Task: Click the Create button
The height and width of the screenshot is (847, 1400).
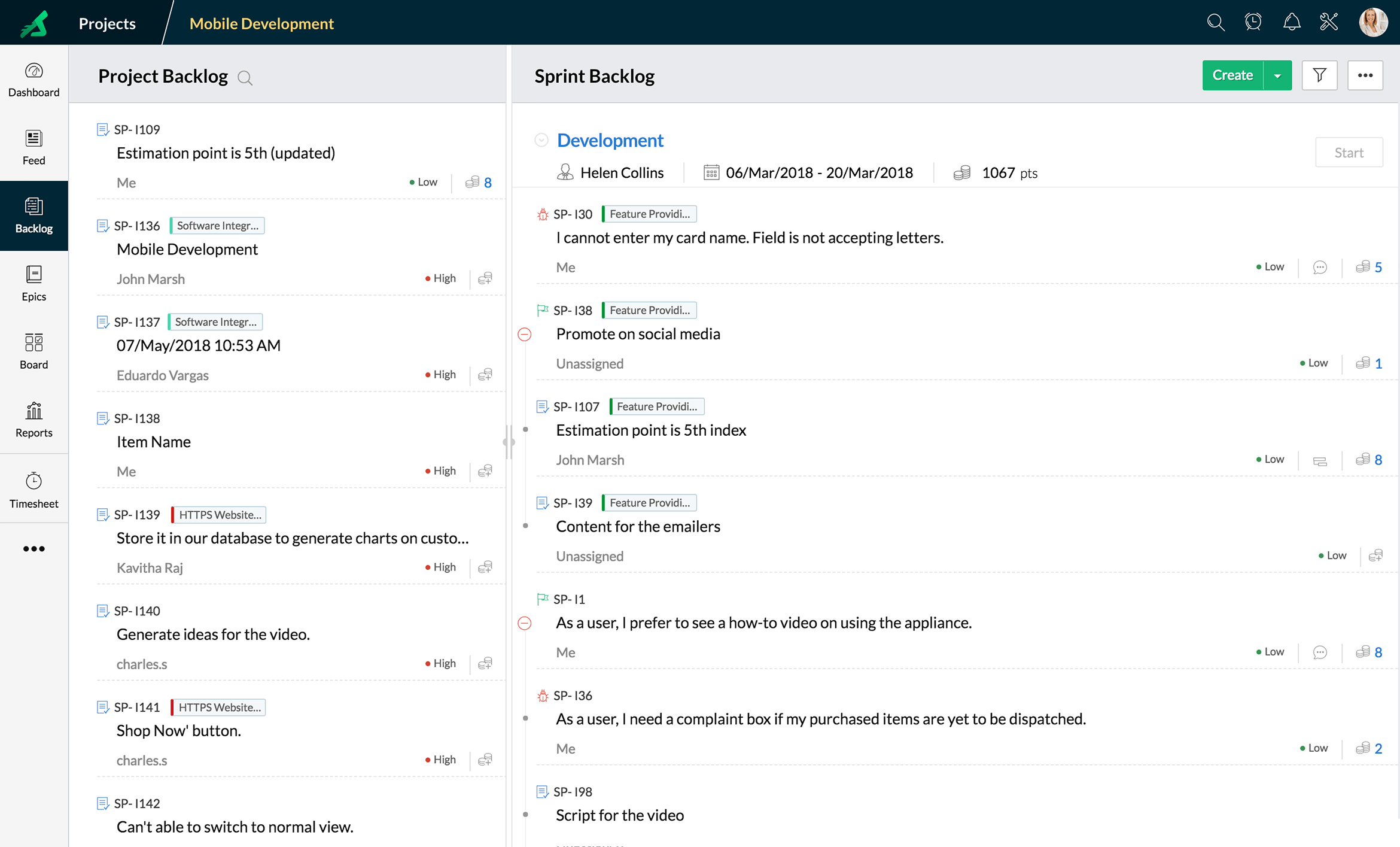Action: pos(1232,75)
